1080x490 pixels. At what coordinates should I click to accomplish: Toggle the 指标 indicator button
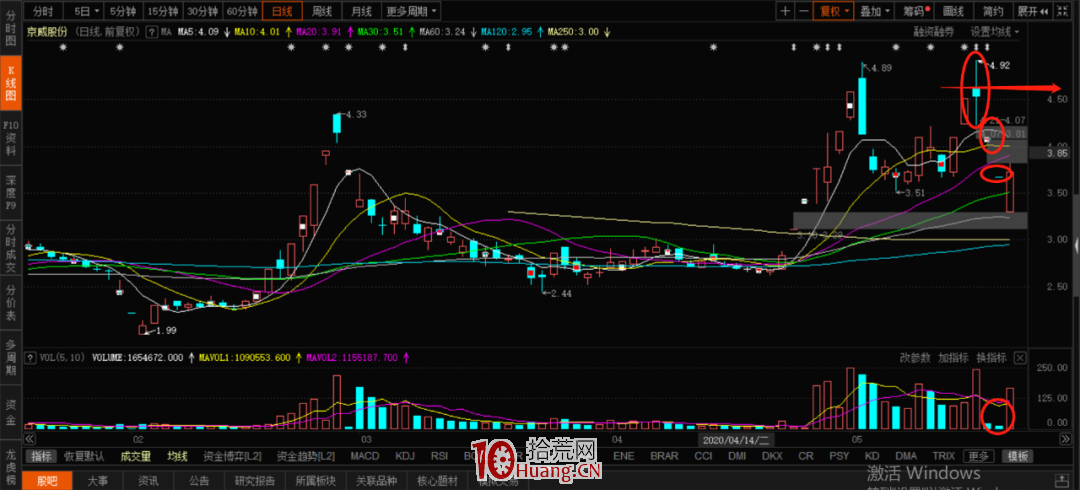click(41, 456)
